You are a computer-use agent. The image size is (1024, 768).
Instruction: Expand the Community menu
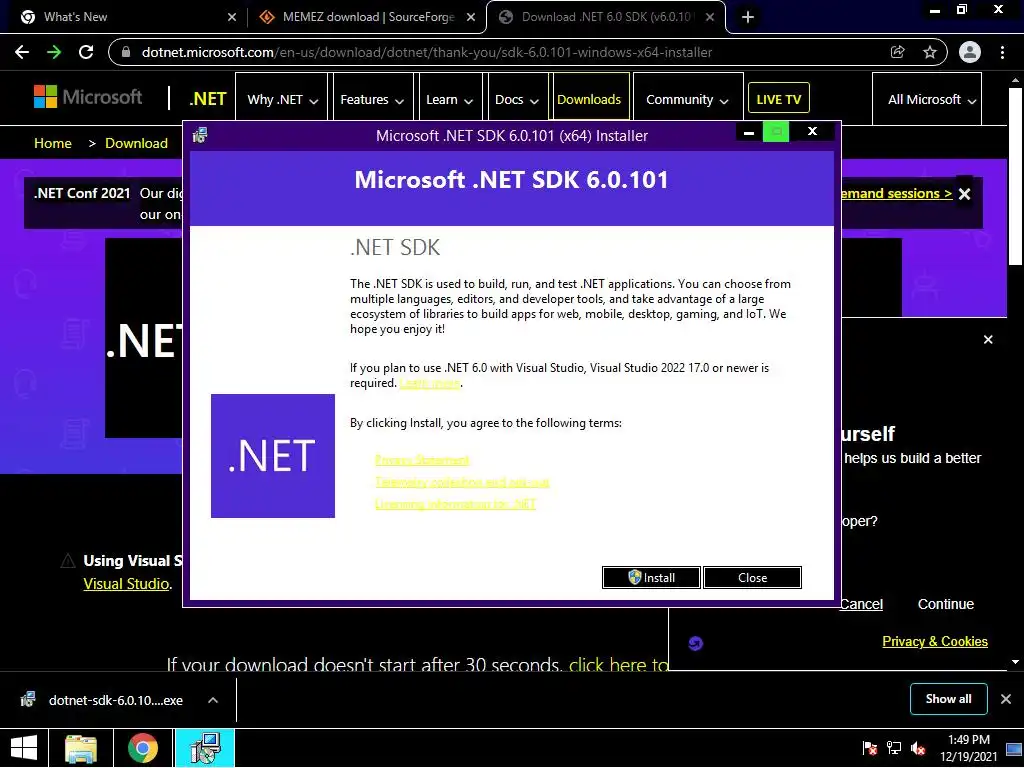[x=687, y=100]
